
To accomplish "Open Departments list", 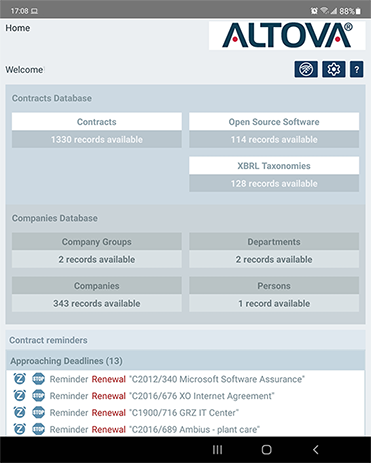I will [x=274, y=241].
